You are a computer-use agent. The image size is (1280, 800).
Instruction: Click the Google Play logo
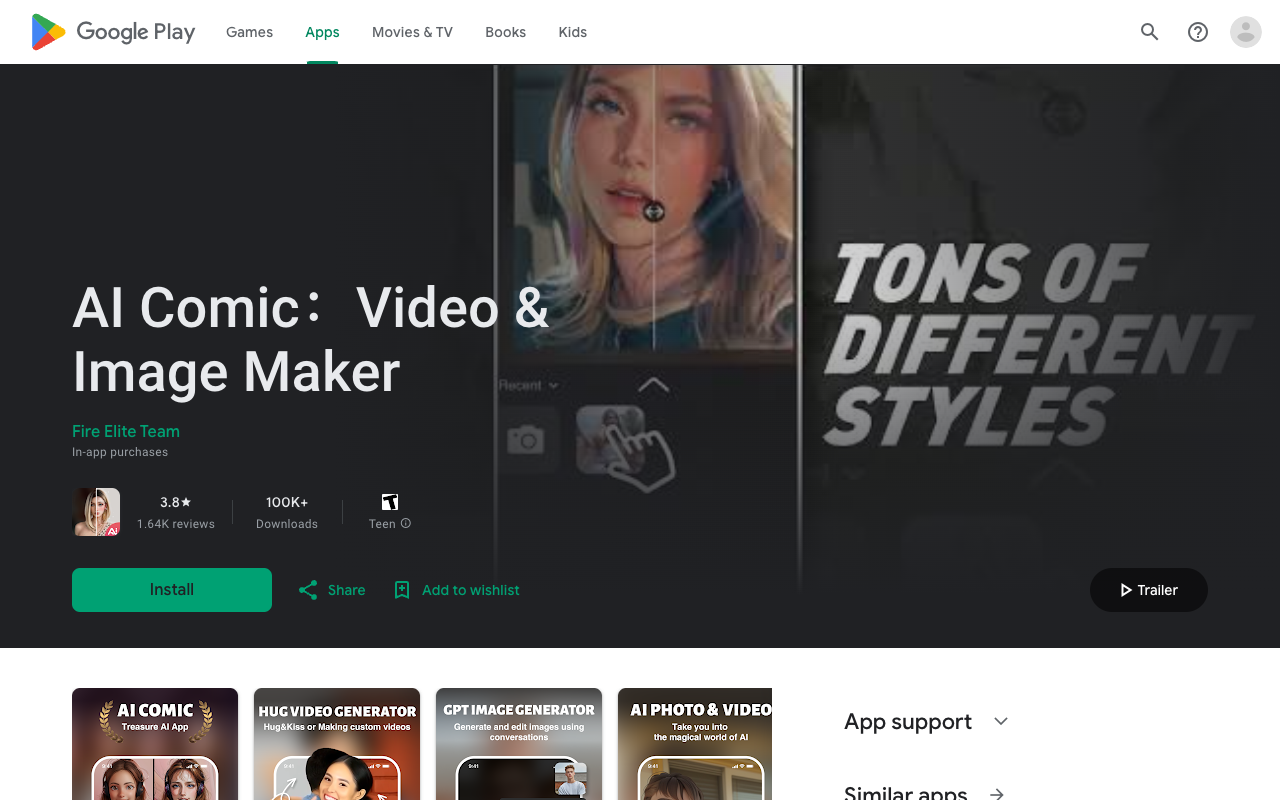[113, 32]
